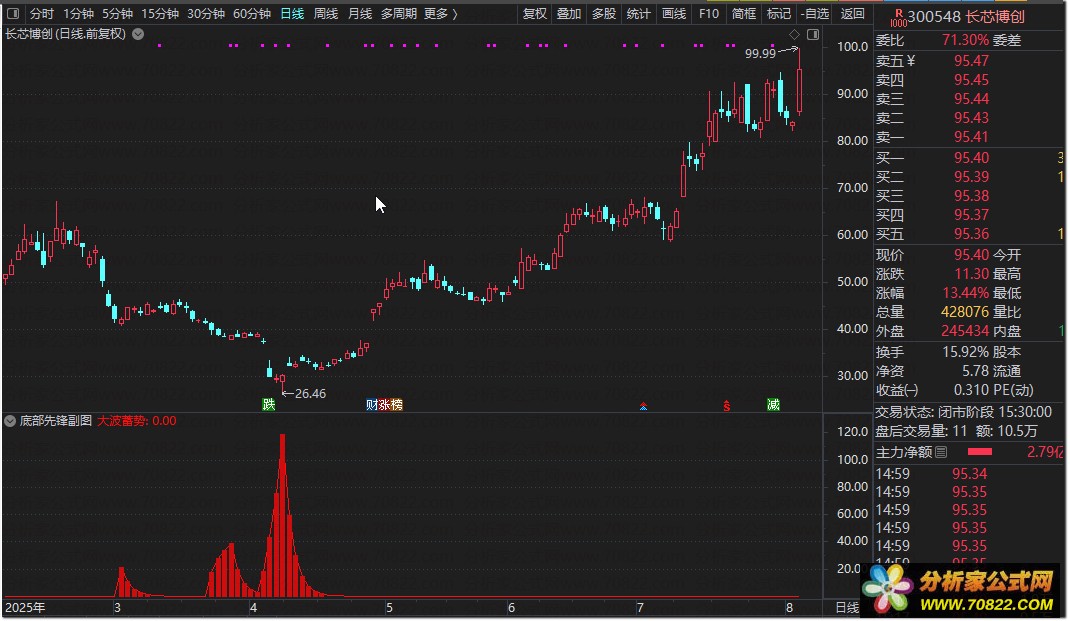The height and width of the screenshot is (621, 1070).
Task: Click the blue double-arrow event marker
Action: coord(644,406)
